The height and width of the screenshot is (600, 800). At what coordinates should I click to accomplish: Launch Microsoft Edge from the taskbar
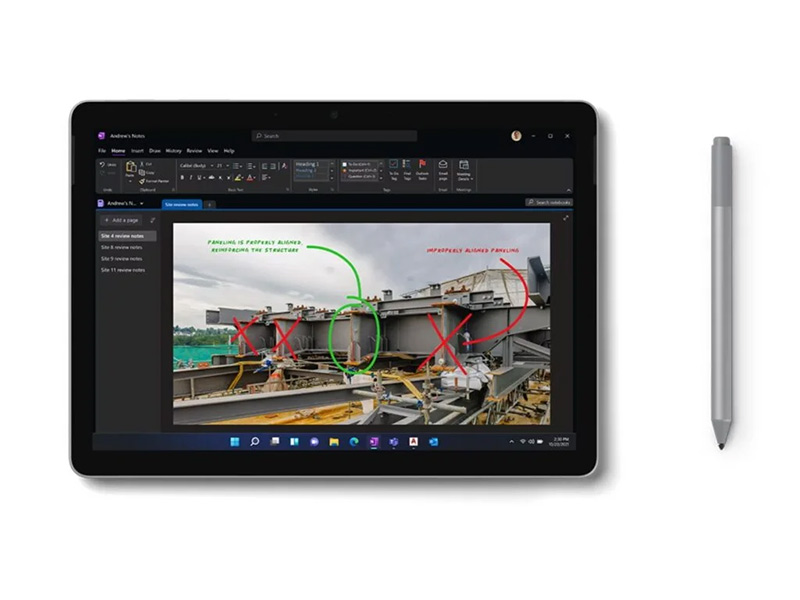click(354, 442)
